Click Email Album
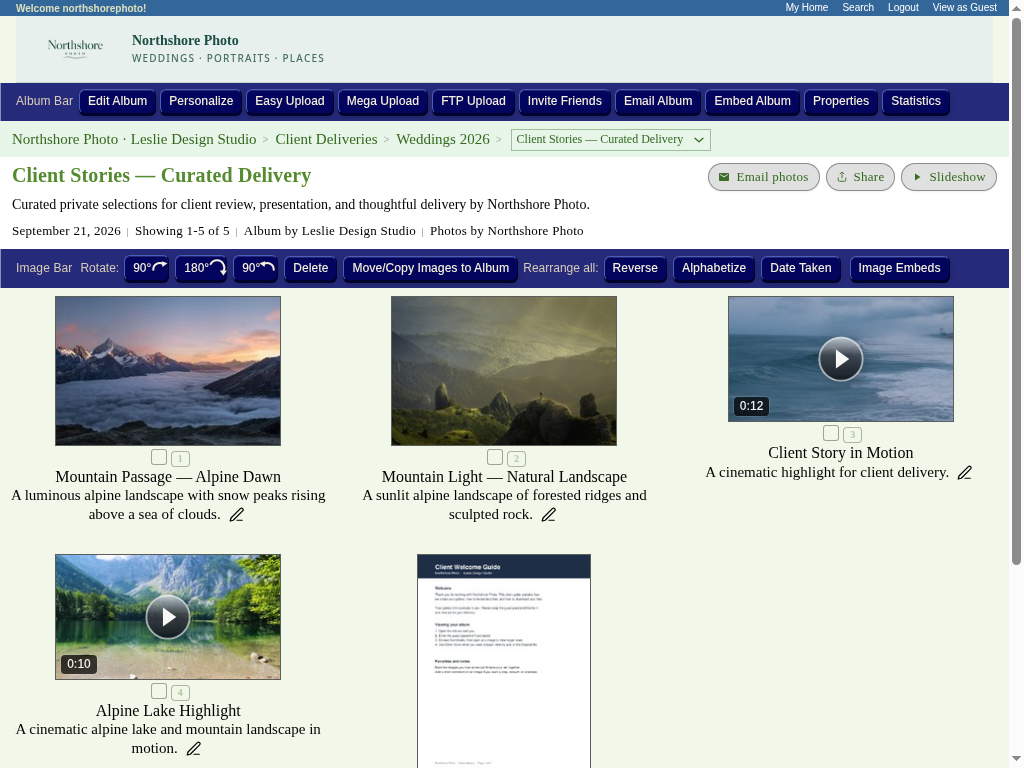This screenshot has height=768, width=1024. pos(658,101)
